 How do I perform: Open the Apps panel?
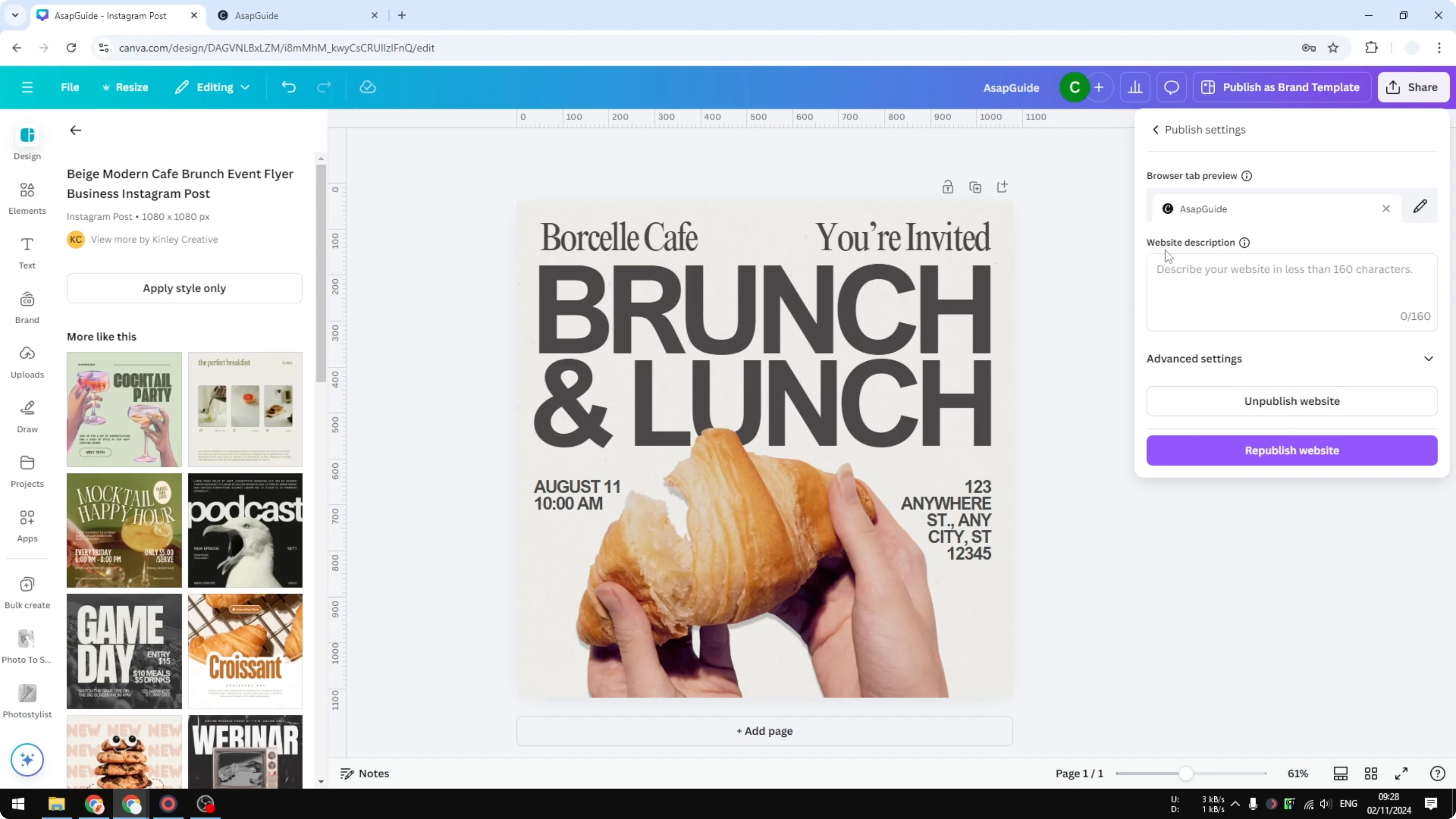pos(27,525)
